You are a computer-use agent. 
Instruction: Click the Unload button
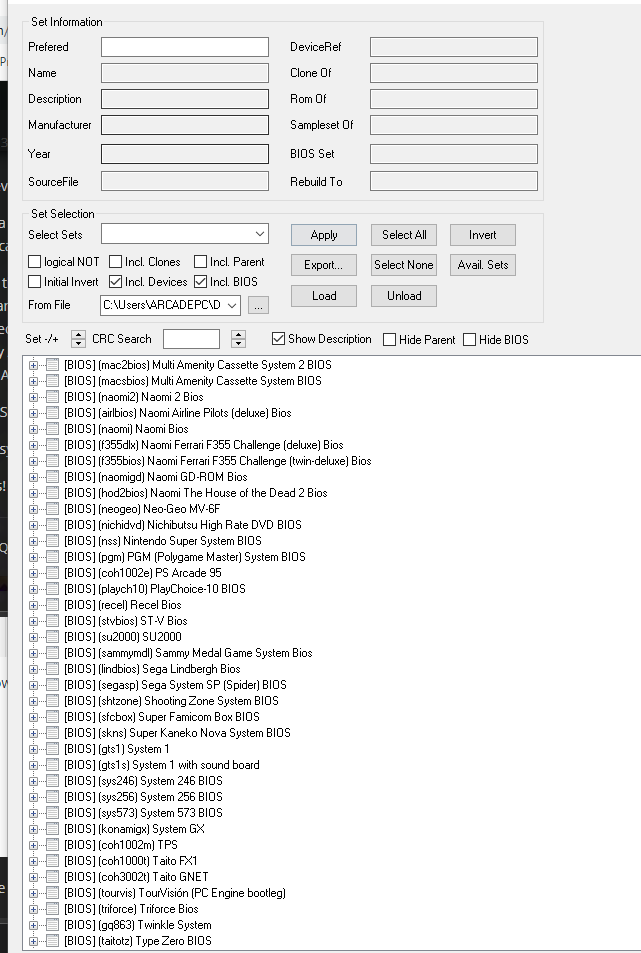[404, 296]
